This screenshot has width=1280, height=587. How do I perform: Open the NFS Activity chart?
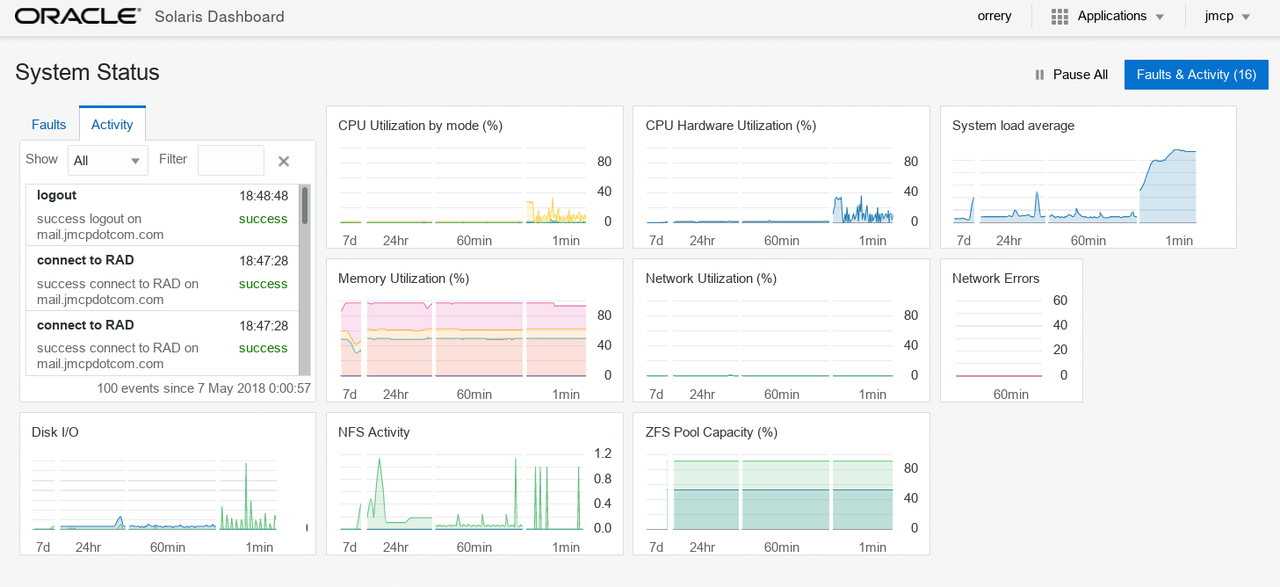[x=475, y=484]
